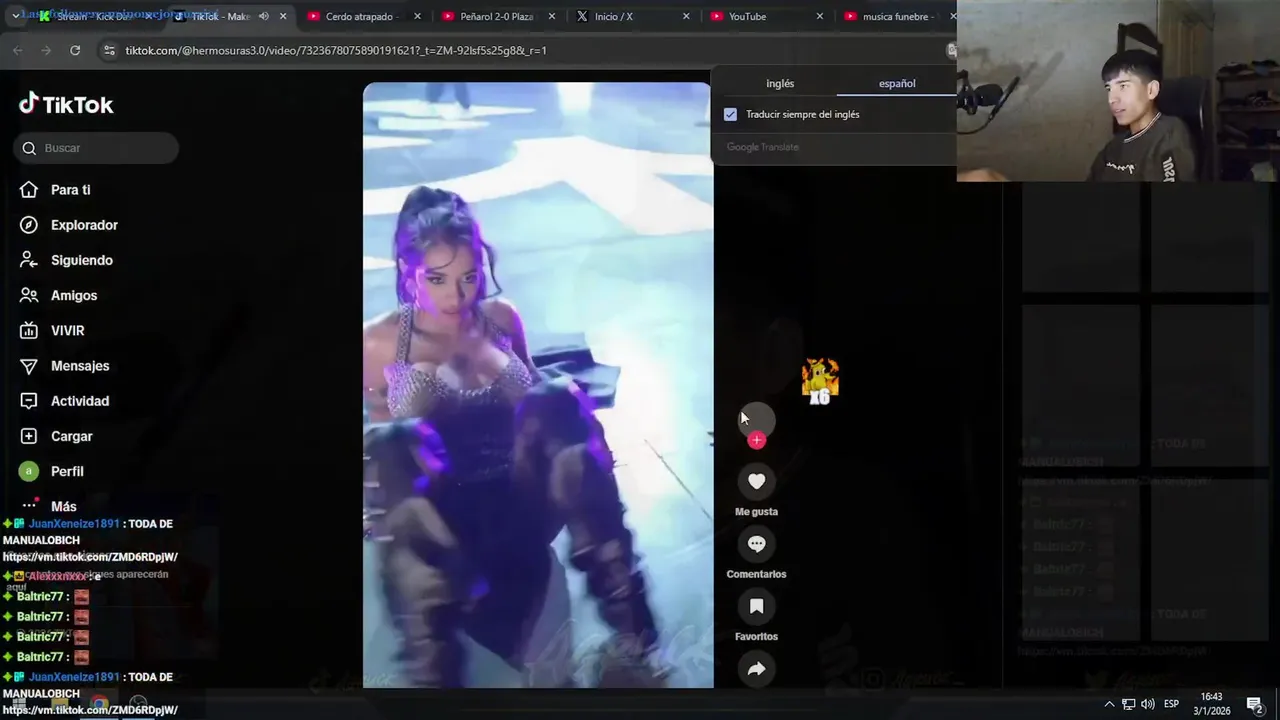
Task: Switch to the YouTube tab
Action: click(x=766, y=16)
